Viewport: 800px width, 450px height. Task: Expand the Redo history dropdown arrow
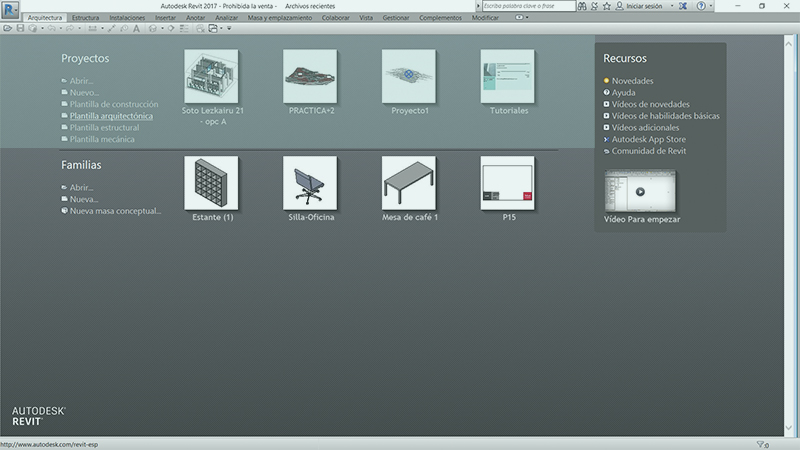pyautogui.click(x=80, y=29)
